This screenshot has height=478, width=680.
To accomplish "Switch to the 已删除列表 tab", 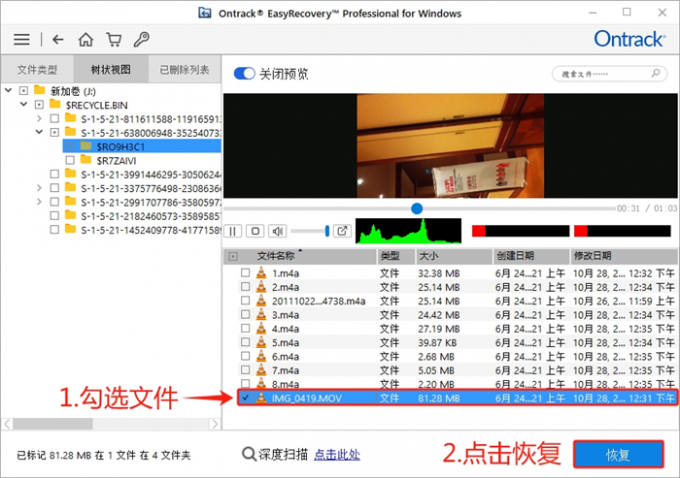I will pos(184,69).
